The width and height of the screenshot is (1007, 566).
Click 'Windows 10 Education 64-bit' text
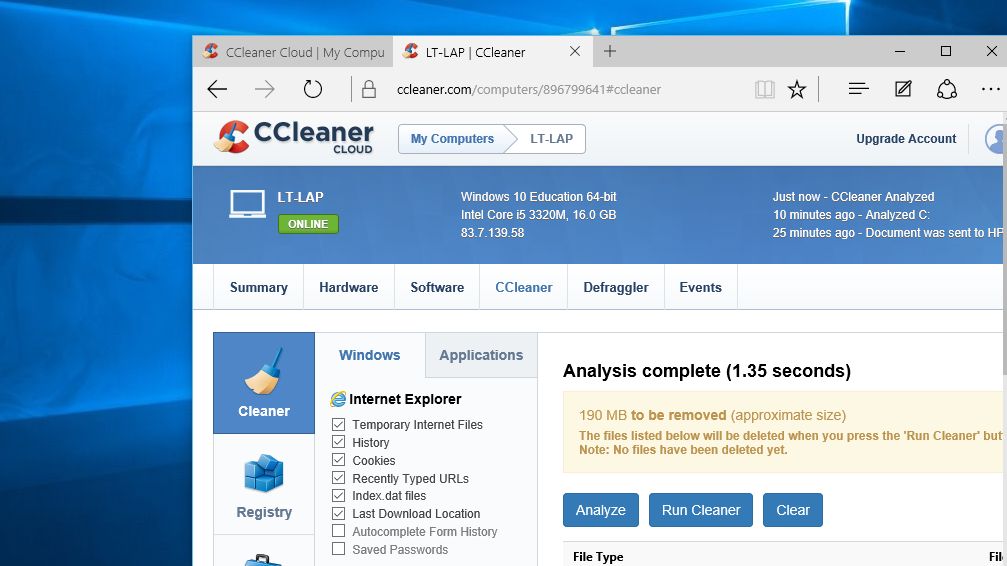pyautogui.click(x=538, y=197)
